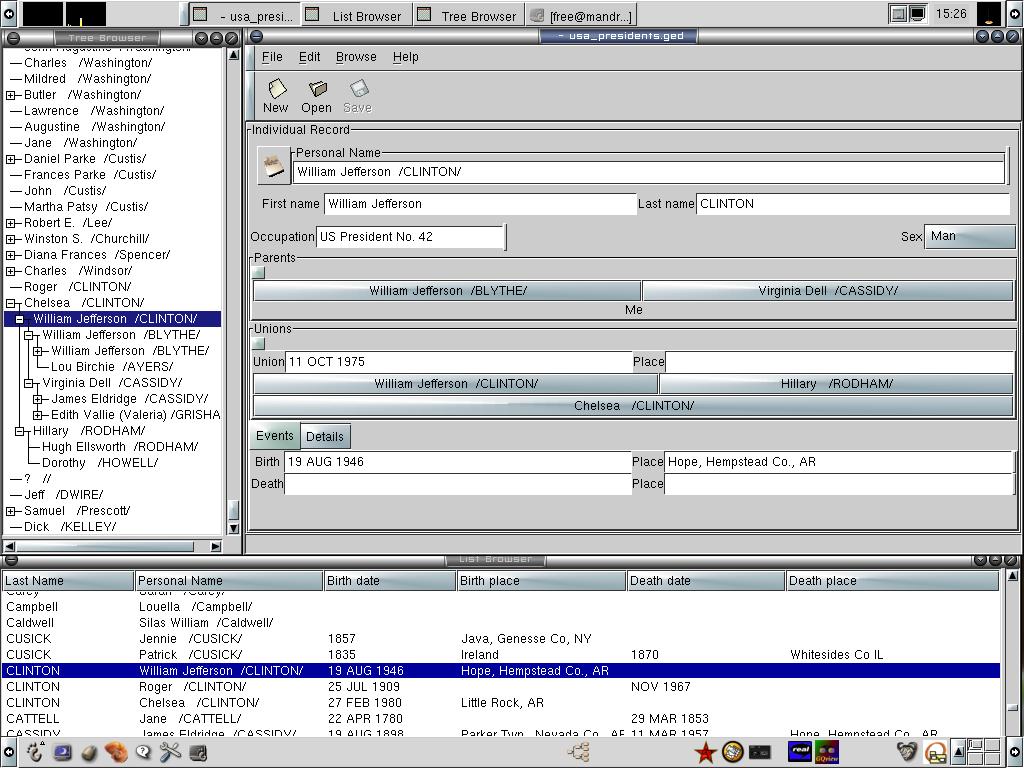Click the Tree Browser horizontal scrollbar
This screenshot has width=1024, height=768.
click(x=104, y=546)
